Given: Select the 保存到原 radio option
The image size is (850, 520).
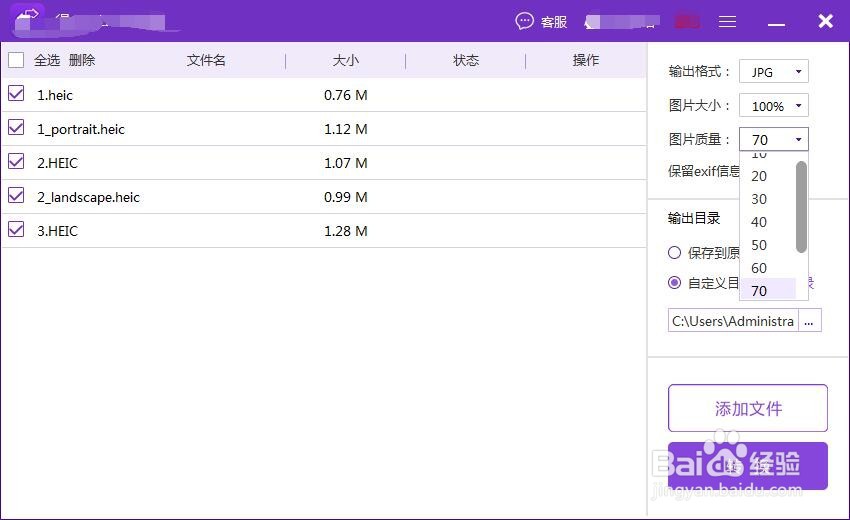Looking at the screenshot, I should [x=674, y=253].
